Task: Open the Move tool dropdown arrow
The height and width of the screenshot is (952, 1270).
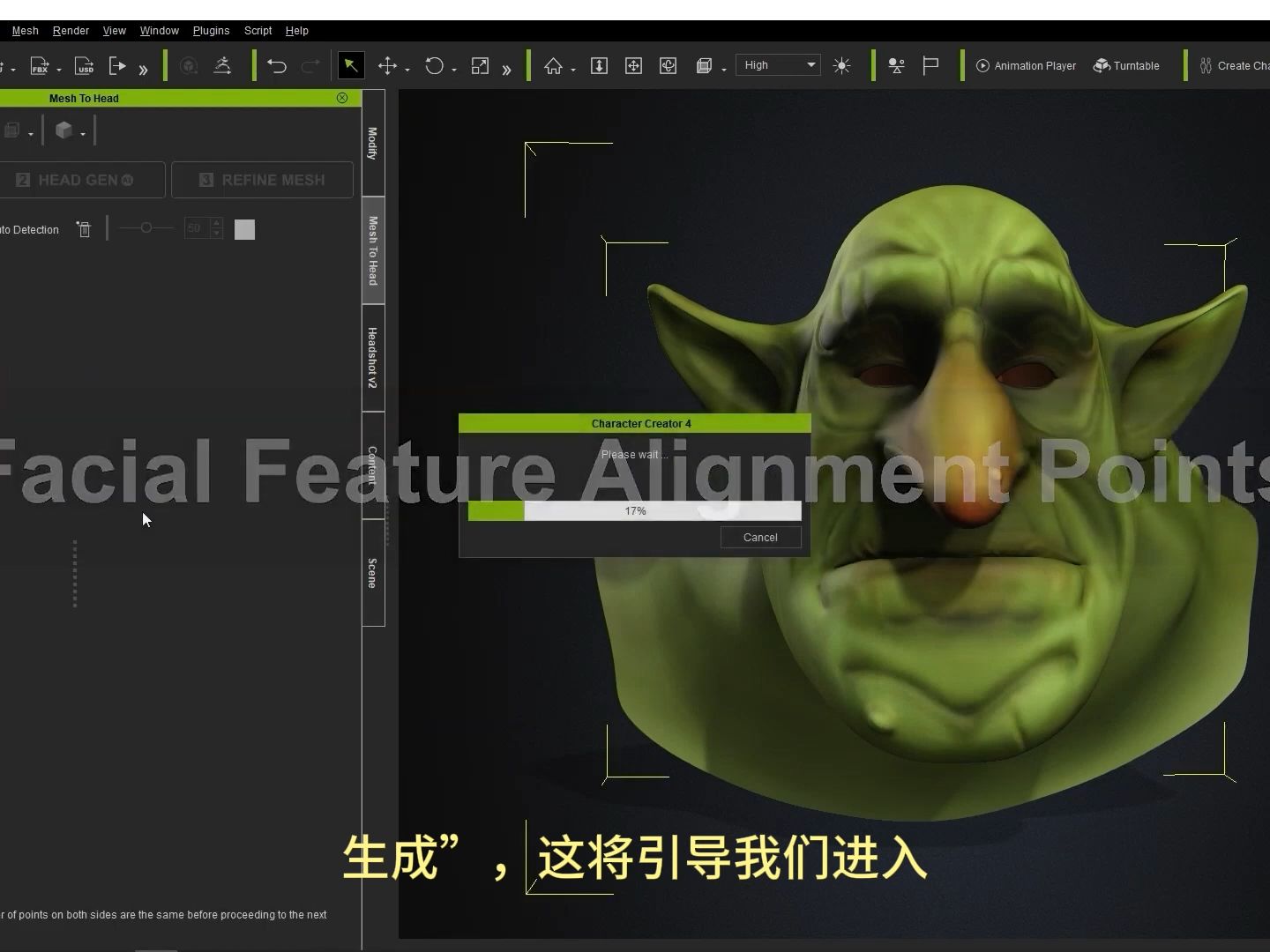Action: point(407,70)
